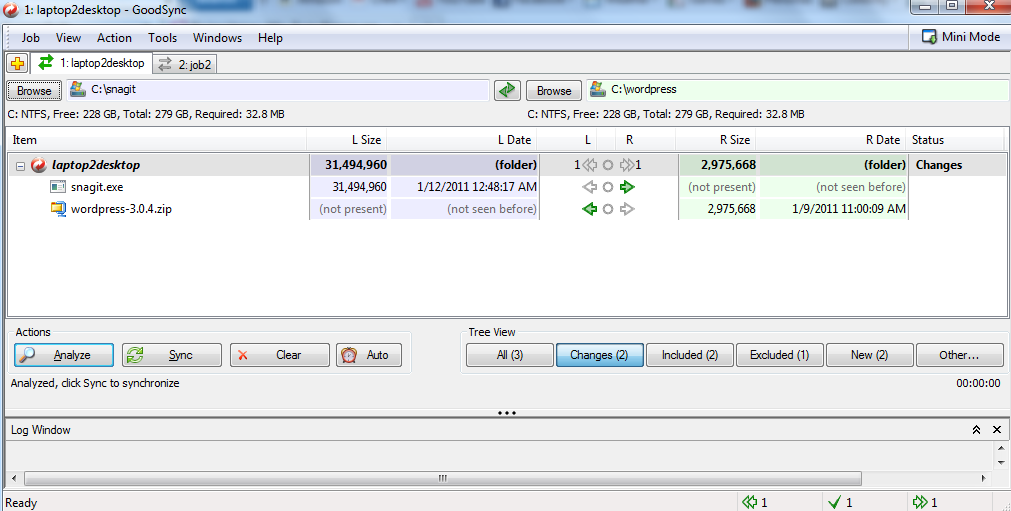Show Changes (2) in tree view
Viewport: 1011px width, 511px height.
pos(600,355)
